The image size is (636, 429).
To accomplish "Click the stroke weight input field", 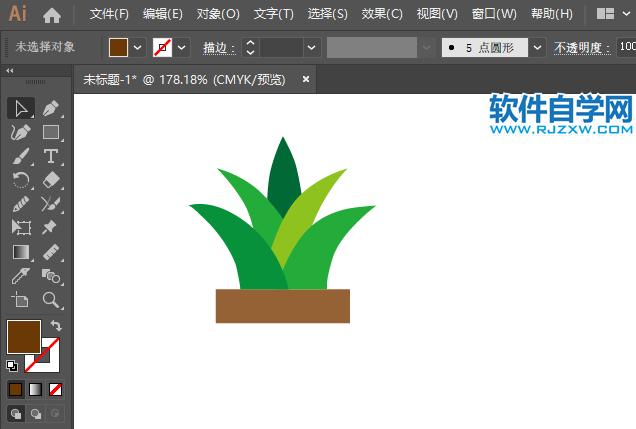I will point(281,47).
